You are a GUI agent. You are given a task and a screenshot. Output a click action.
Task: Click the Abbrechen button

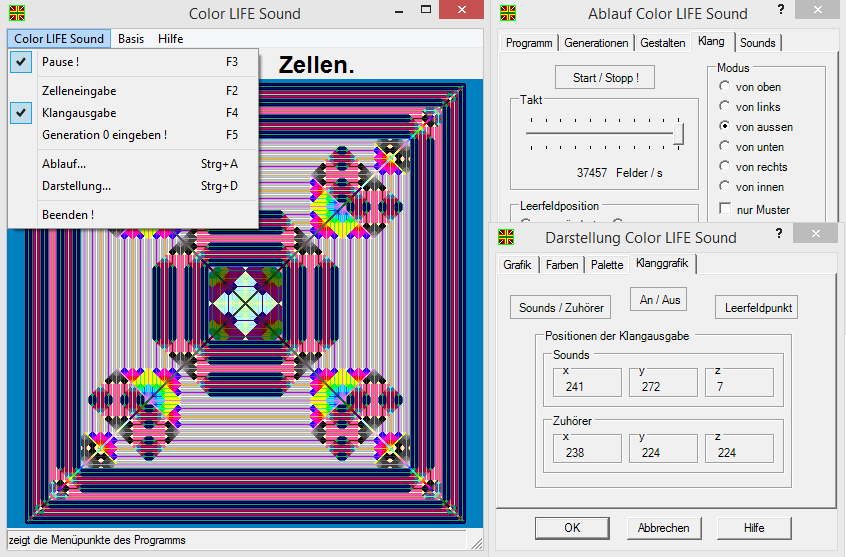coord(664,528)
